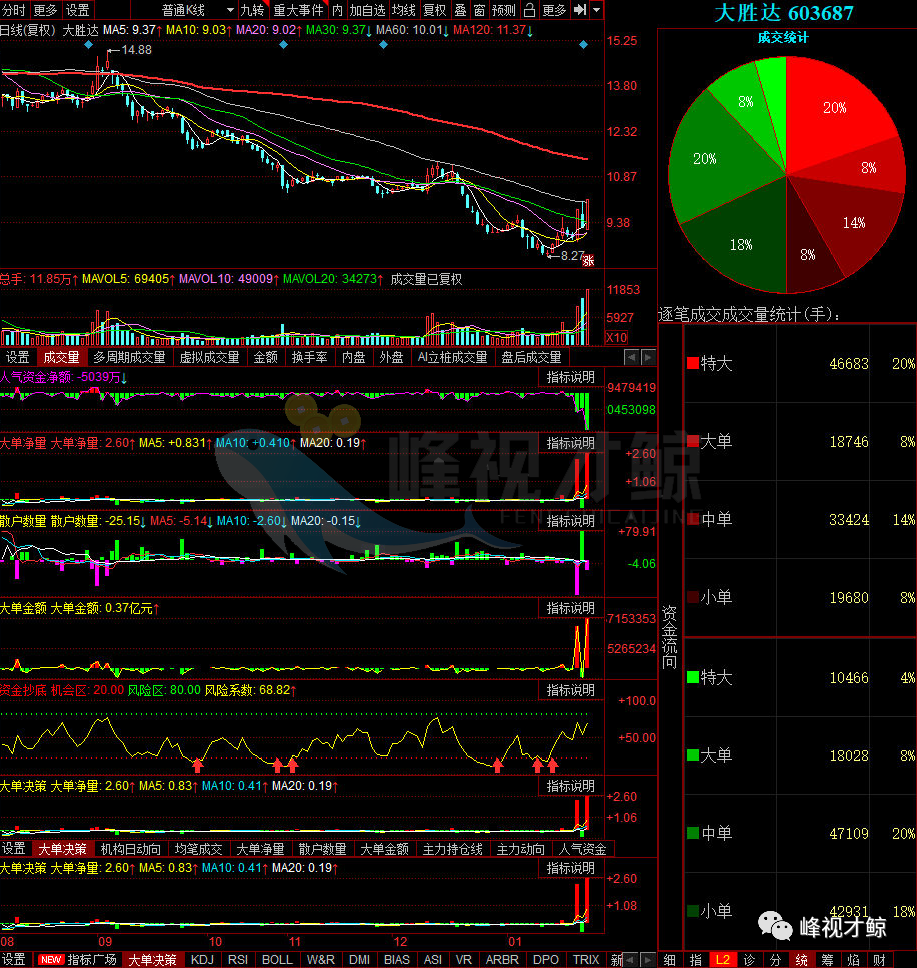Click the lock icon in the top toolbar
This screenshot has height=968, width=917.
[x=529, y=10]
